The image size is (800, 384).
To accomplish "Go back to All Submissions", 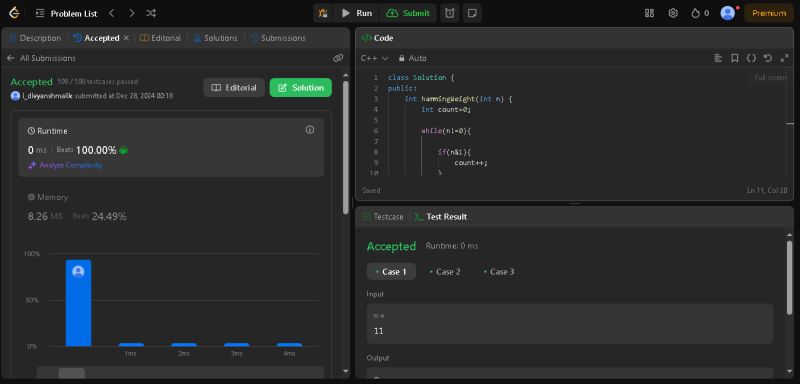I will pyautogui.click(x=41, y=58).
